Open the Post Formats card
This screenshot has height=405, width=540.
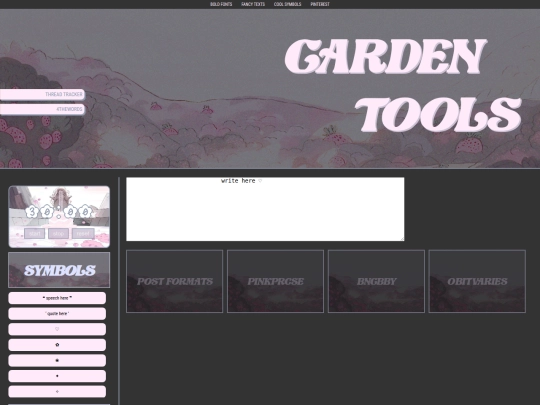175,281
